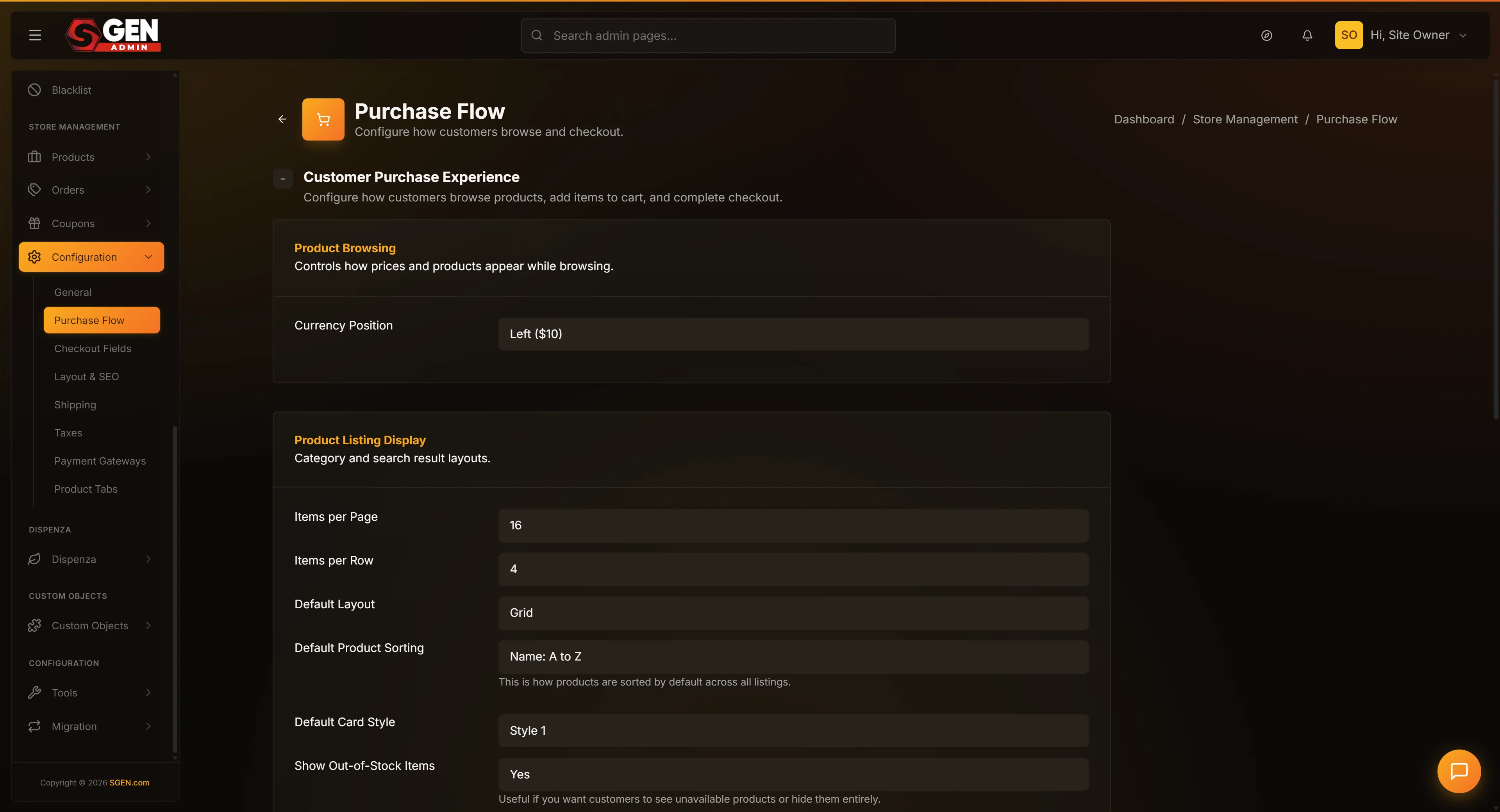Viewport: 1500px width, 812px height.
Task: Open Product Tabs settings
Action: point(86,489)
